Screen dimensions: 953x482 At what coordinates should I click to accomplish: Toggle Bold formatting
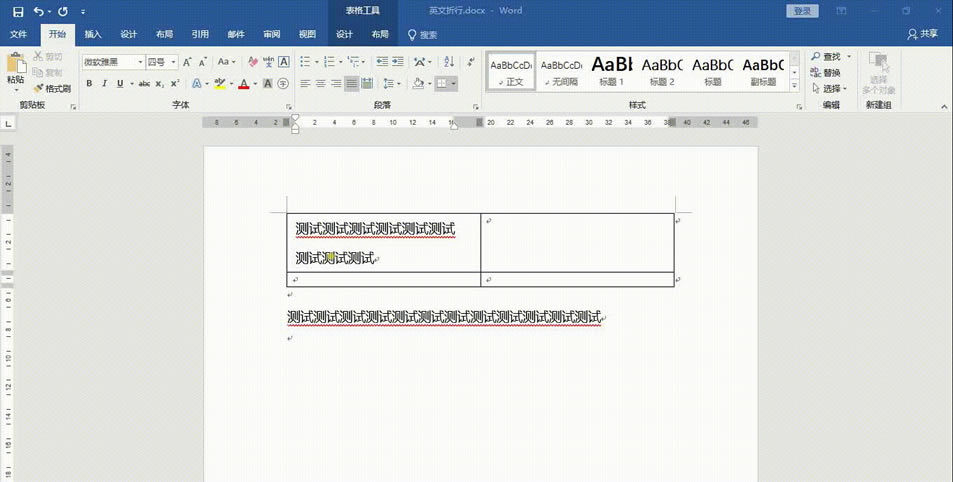coord(89,83)
